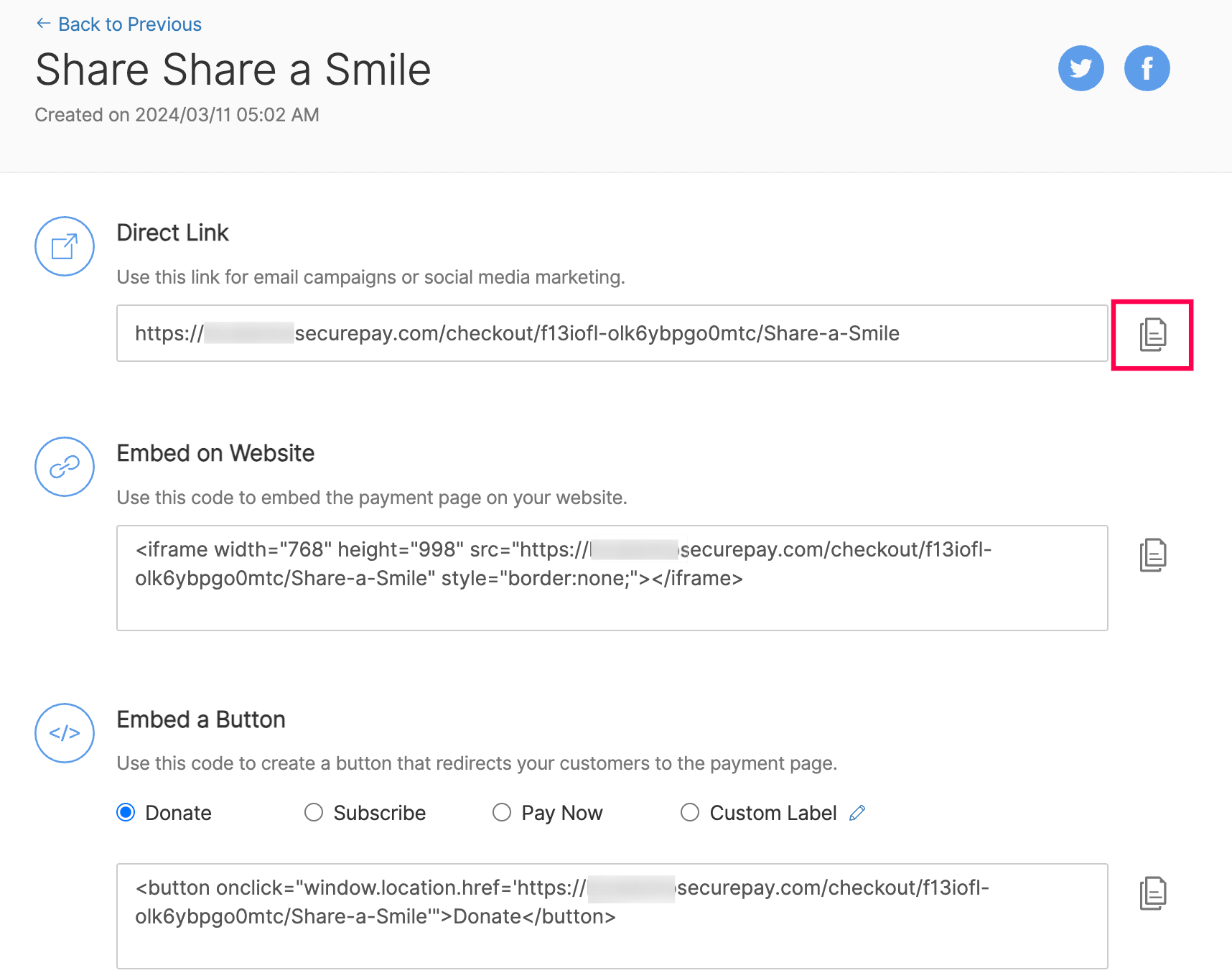The image size is (1232, 978).
Task: Edit the Custom Label with the pencil icon
Action: (857, 813)
